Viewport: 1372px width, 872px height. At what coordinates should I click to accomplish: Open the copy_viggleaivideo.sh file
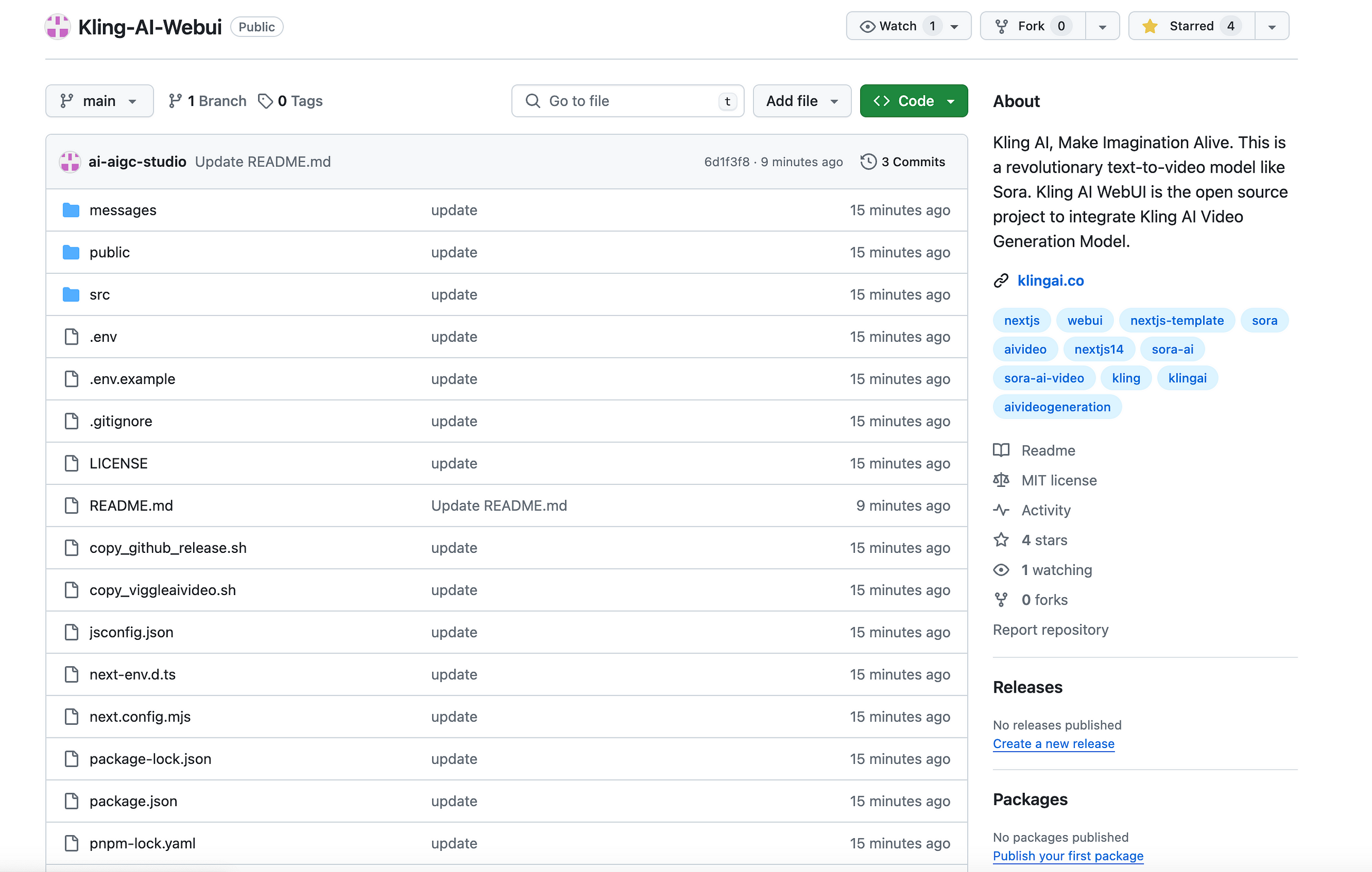coord(163,590)
